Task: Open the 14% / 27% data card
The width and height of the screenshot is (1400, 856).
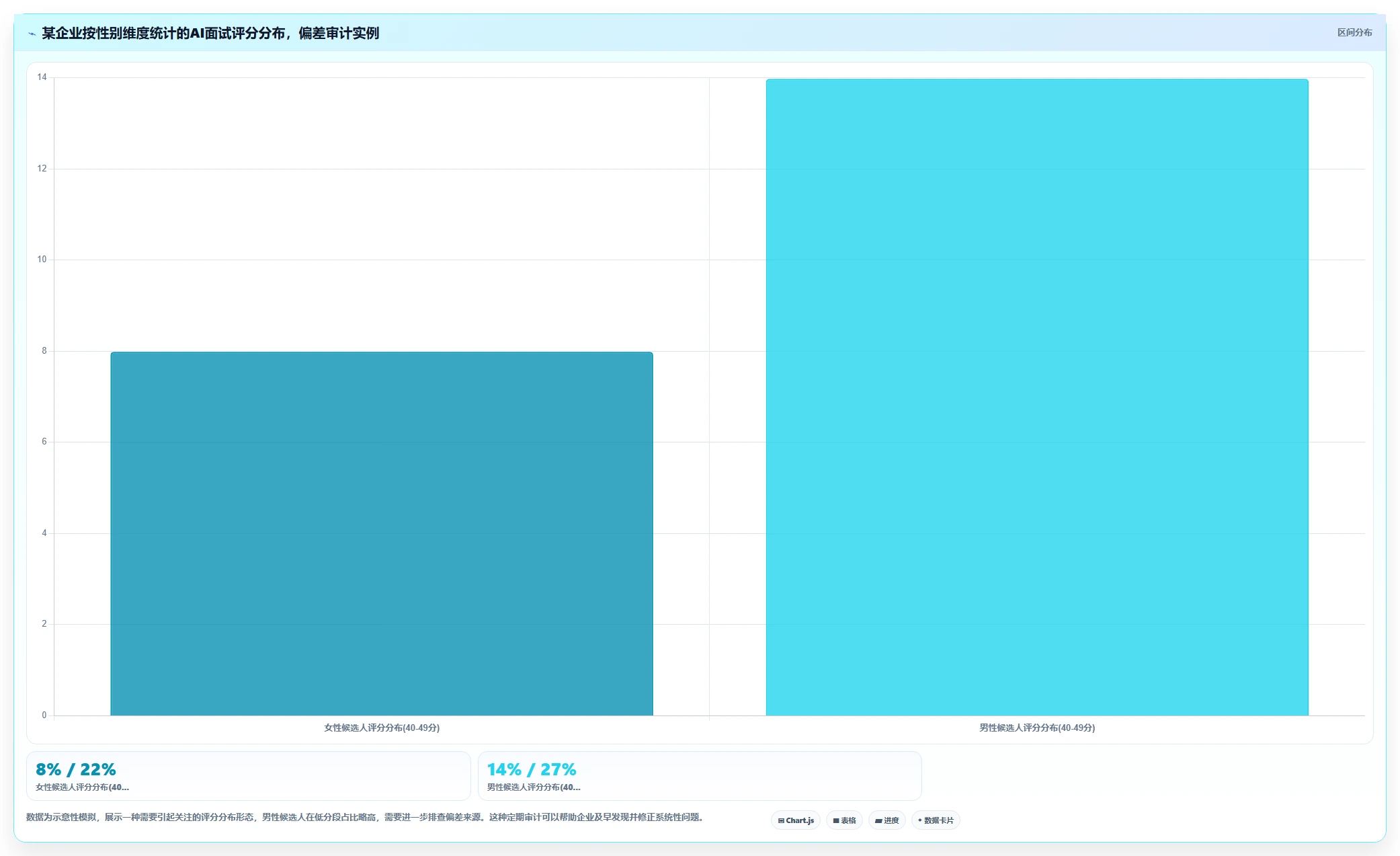Action: pos(700,776)
